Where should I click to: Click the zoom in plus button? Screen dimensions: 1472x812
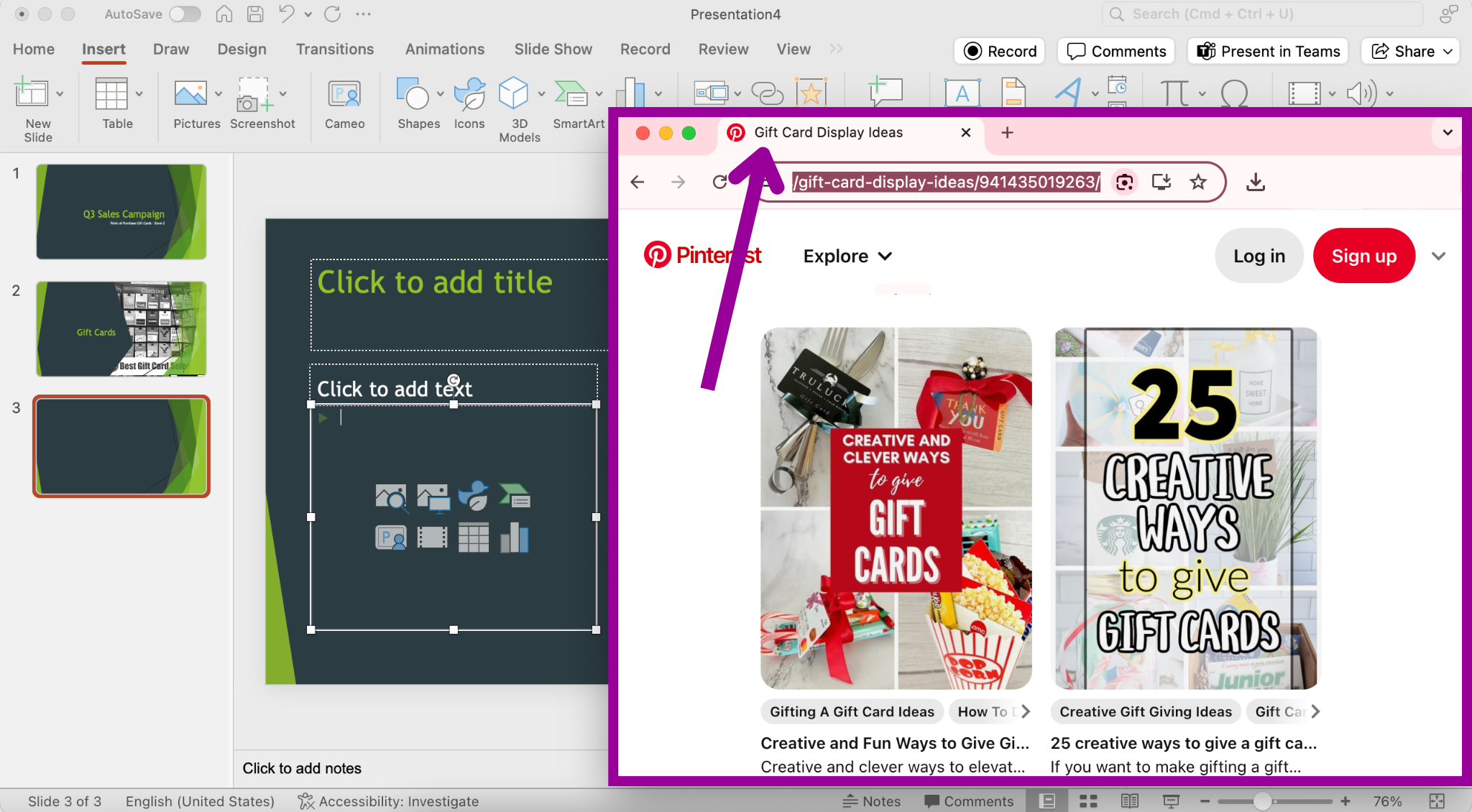click(x=1345, y=801)
